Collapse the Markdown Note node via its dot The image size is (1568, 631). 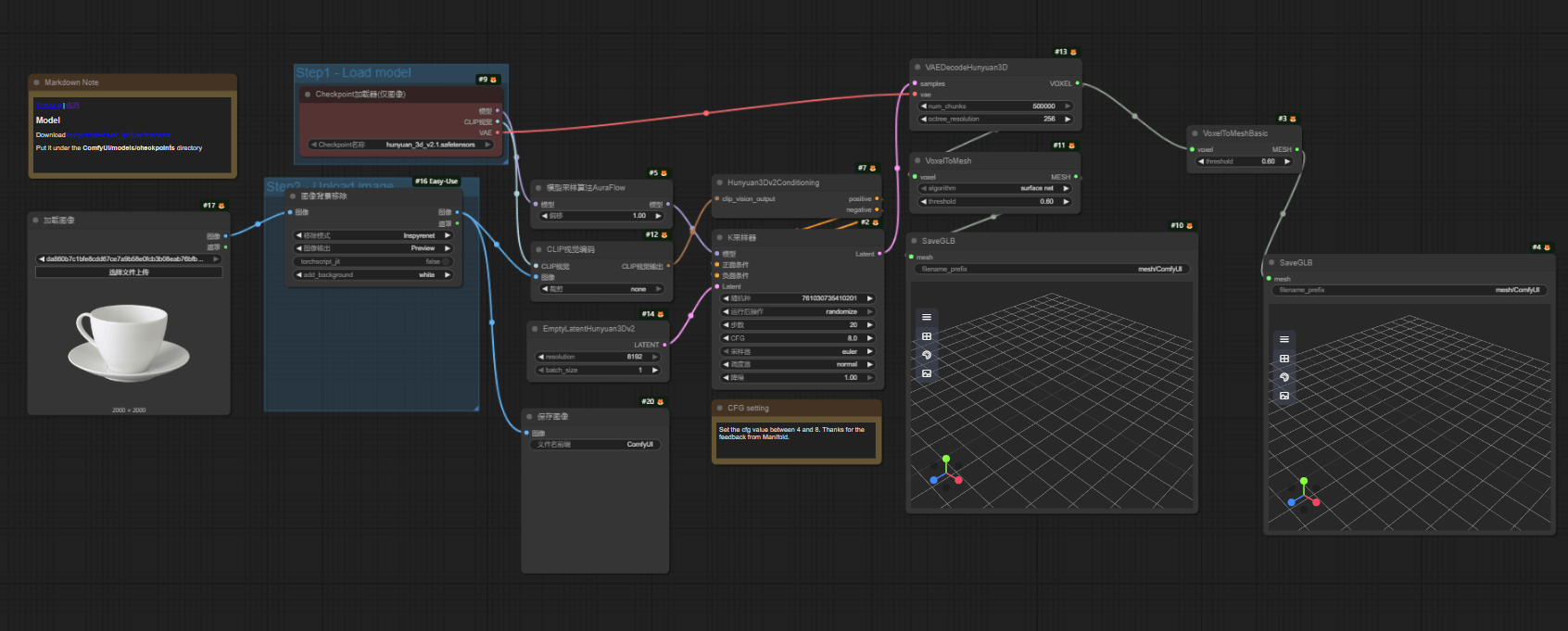pyautogui.click(x=36, y=82)
